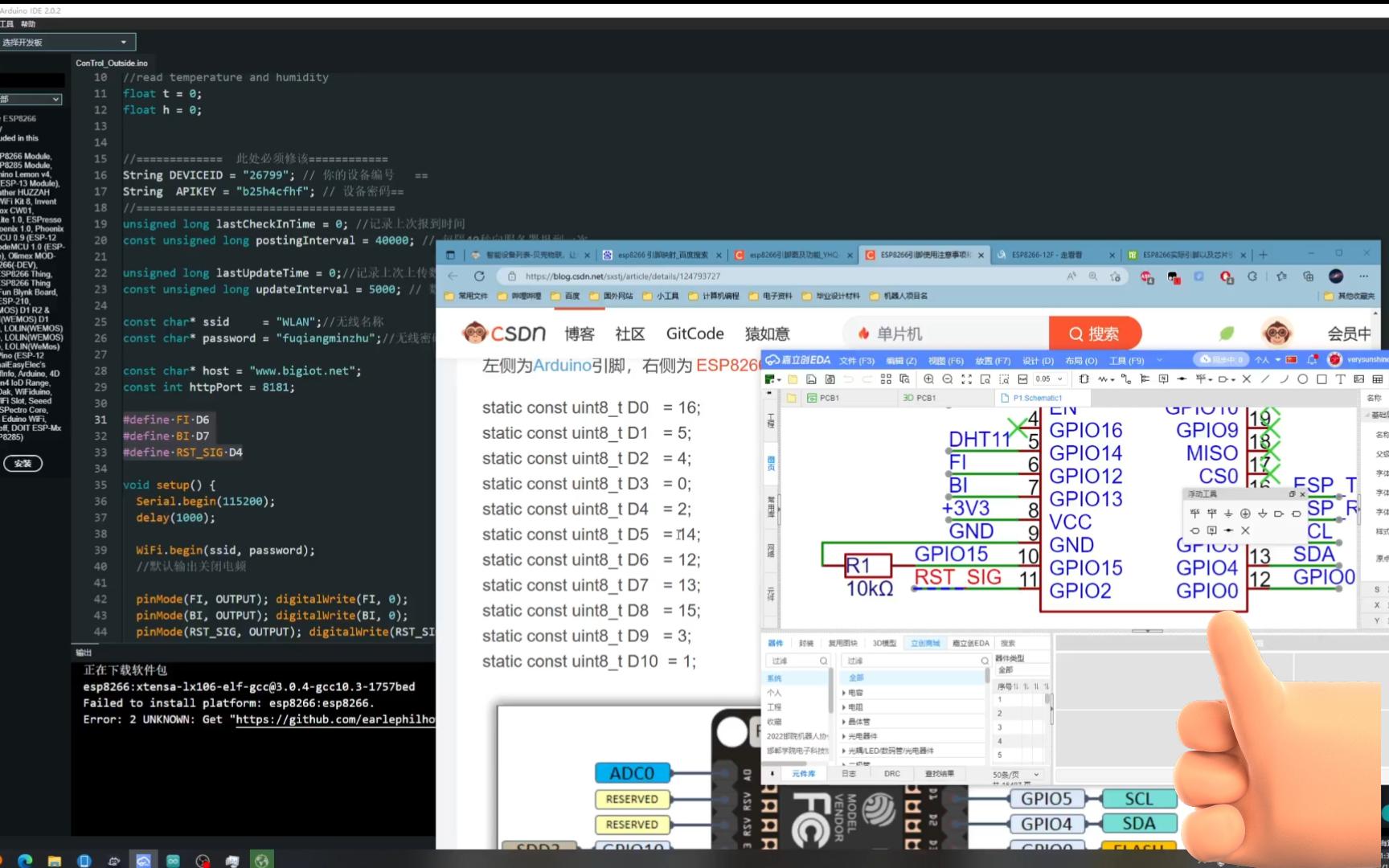Select the no-connect X marker tool
The height and width of the screenshot is (868, 1389).
click(x=1247, y=379)
